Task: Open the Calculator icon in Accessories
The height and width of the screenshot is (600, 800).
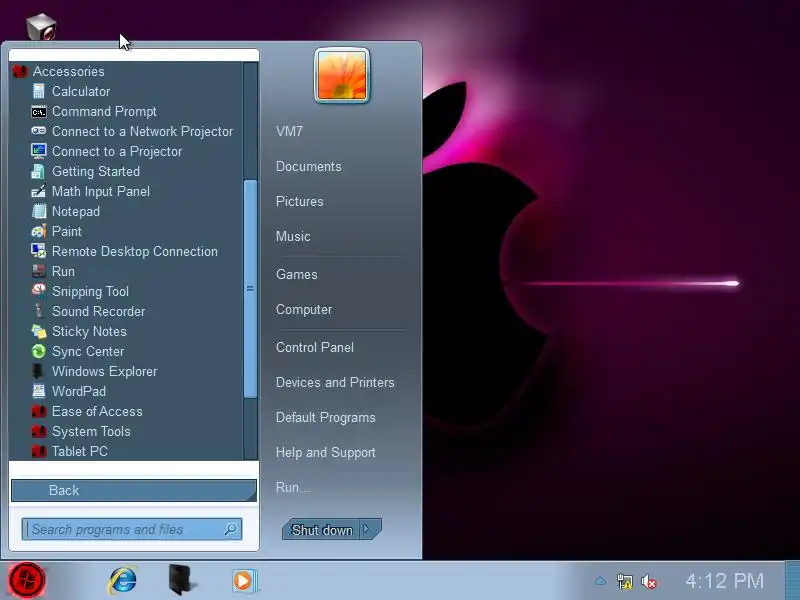Action: [x=39, y=91]
